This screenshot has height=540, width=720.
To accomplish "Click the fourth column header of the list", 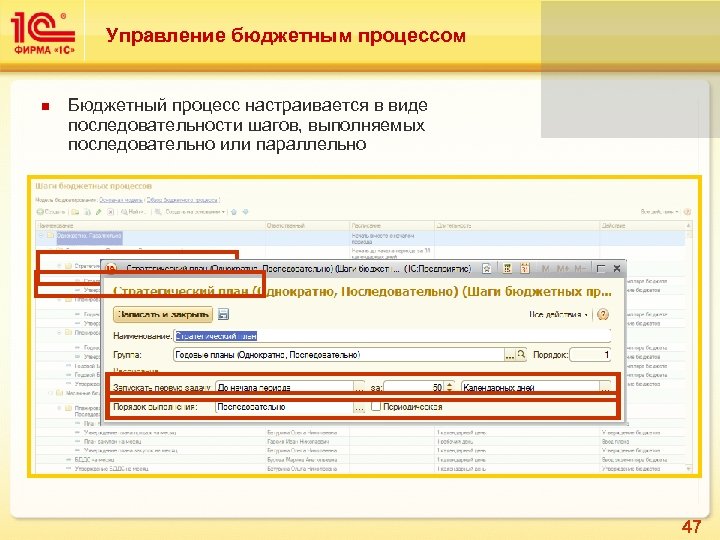I will (x=517, y=226).
